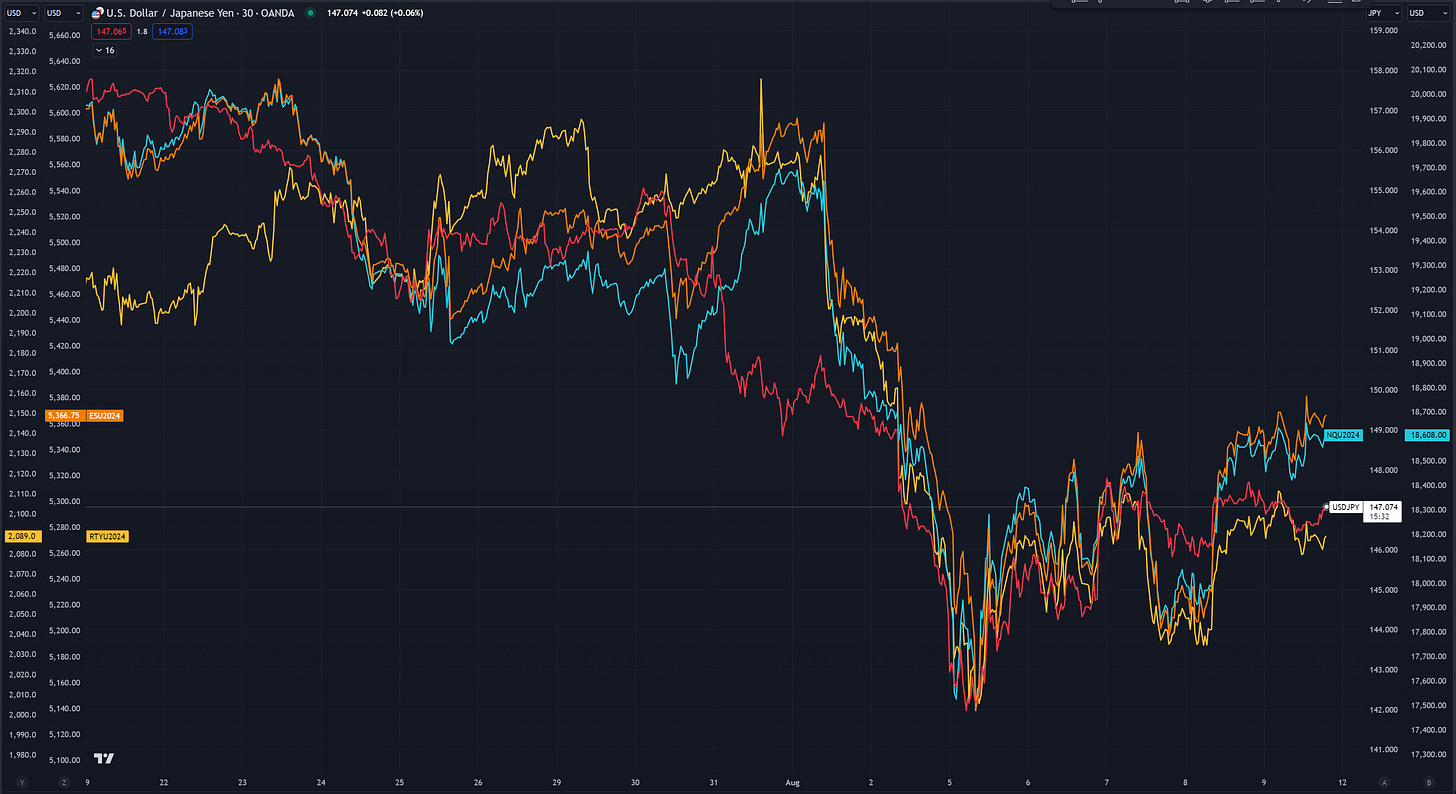
Task: Click the 147.074 countdown price tag
Action: pos(1383,512)
